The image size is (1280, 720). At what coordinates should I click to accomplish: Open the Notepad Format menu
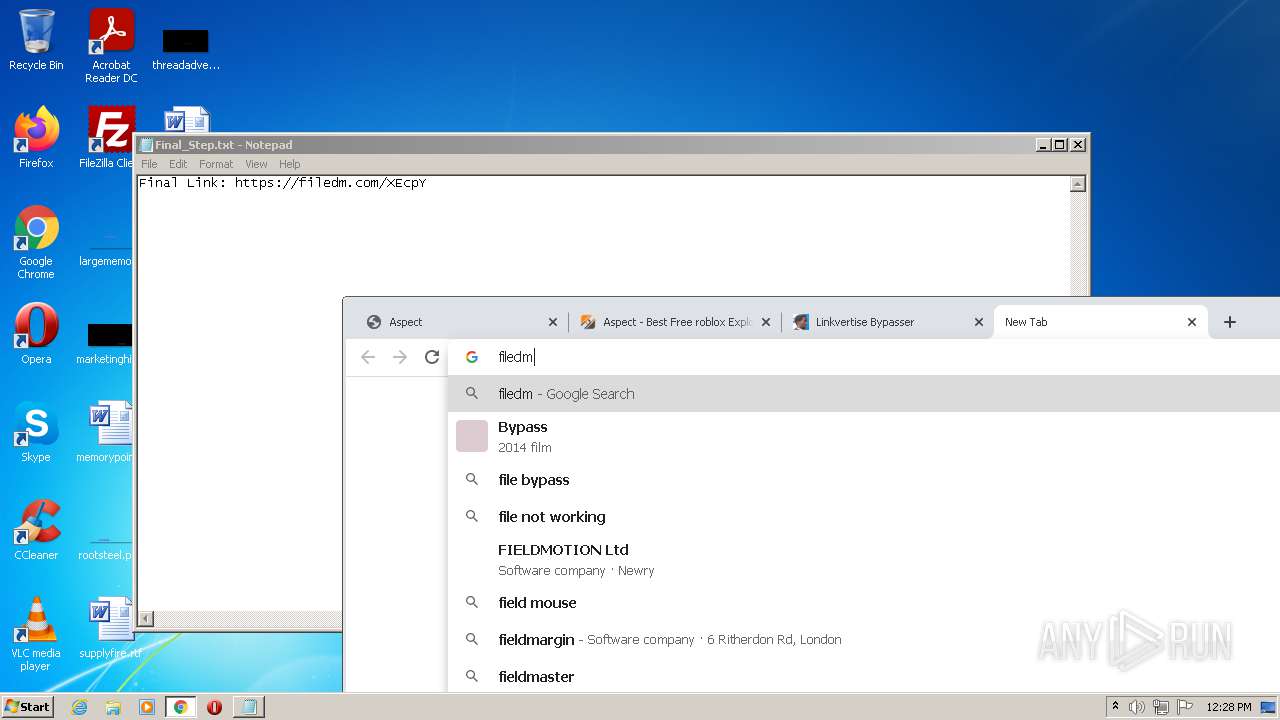tap(216, 164)
